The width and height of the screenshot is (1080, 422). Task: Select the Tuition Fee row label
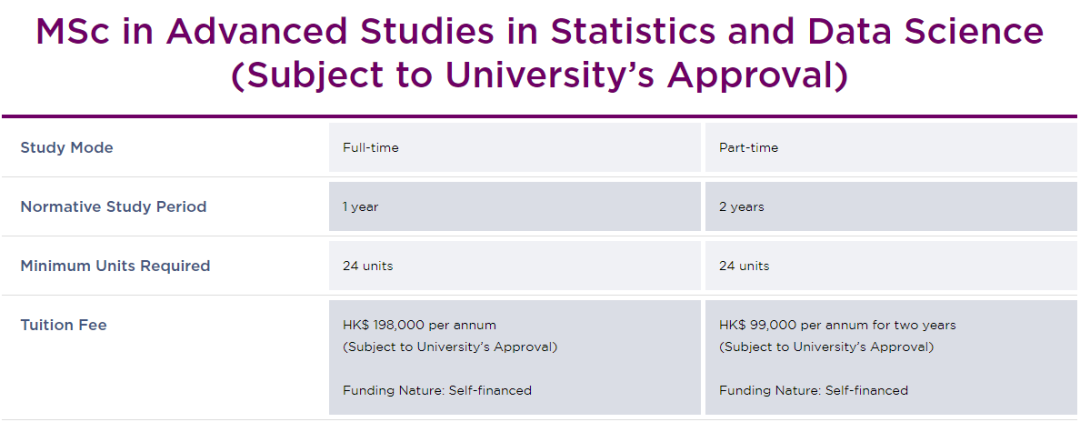click(63, 325)
